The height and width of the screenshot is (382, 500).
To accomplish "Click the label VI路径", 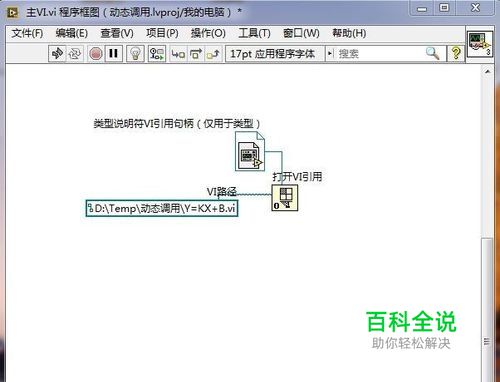I will click(222, 192).
